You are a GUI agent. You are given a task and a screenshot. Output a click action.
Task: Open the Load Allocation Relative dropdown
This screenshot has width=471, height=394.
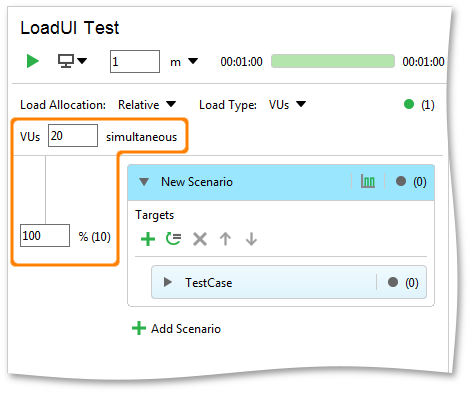click(x=147, y=105)
